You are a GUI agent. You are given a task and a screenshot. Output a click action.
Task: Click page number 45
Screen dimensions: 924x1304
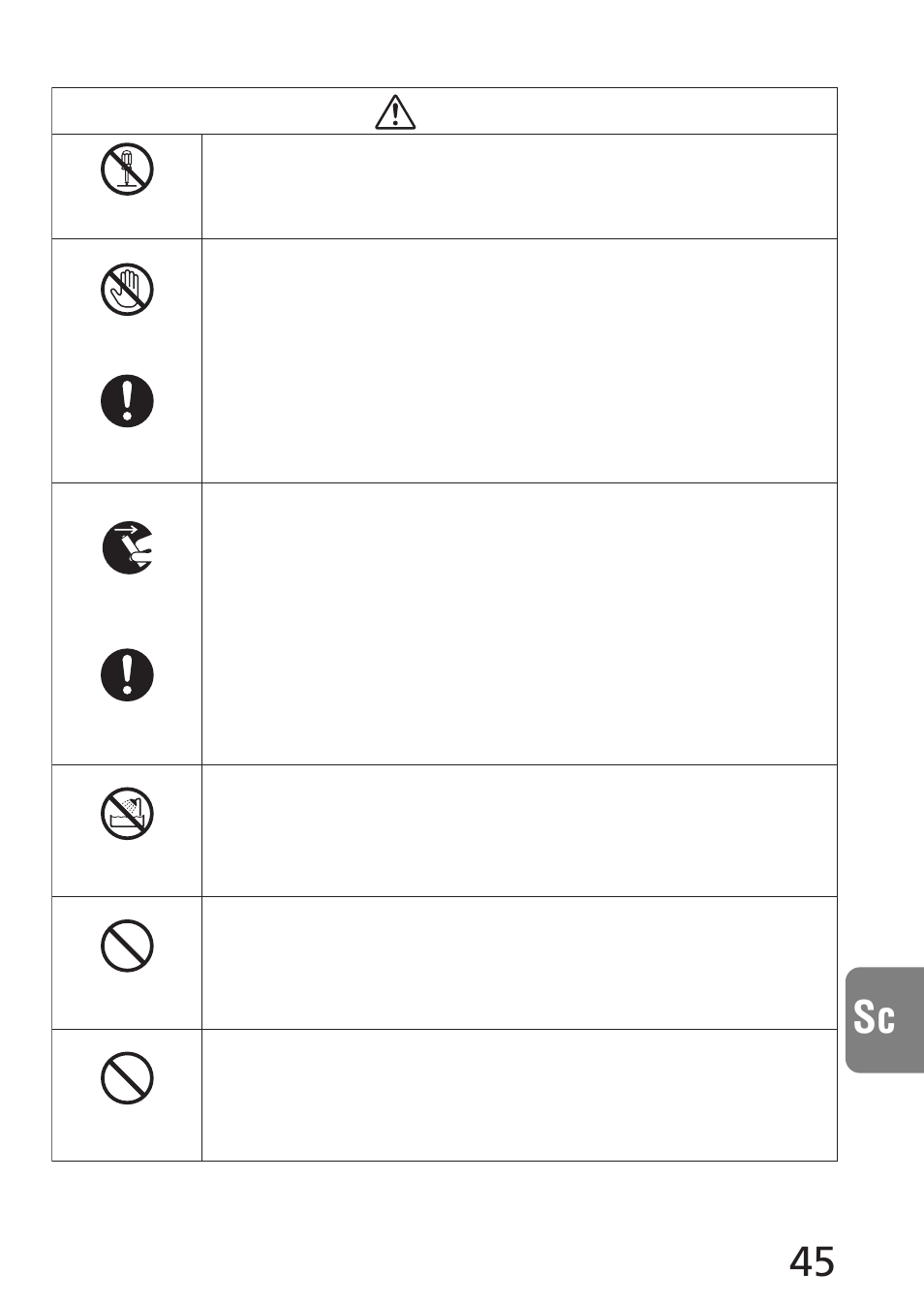812,1261
